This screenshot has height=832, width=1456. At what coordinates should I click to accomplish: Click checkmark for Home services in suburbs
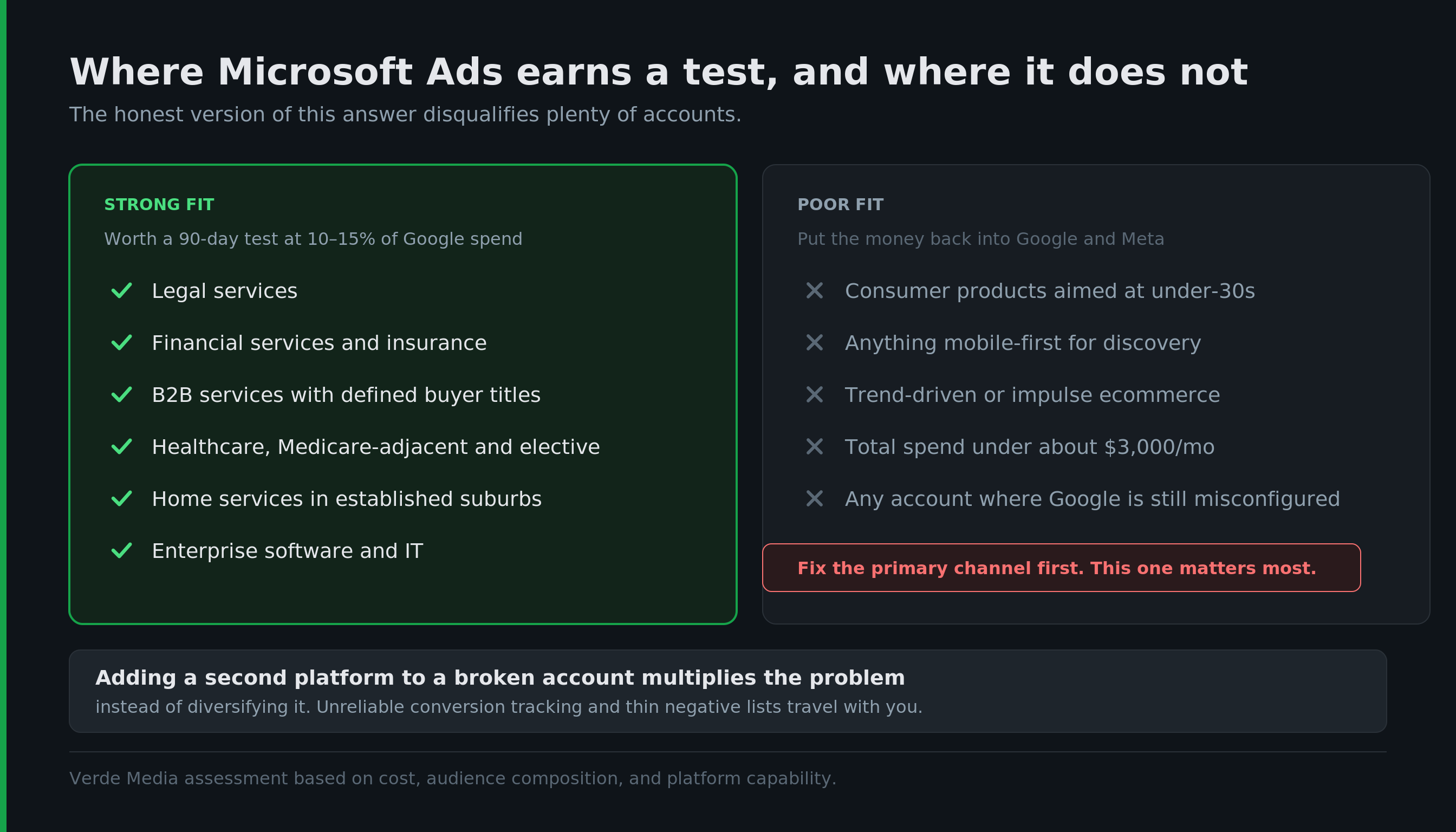pyautogui.click(x=122, y=499)
